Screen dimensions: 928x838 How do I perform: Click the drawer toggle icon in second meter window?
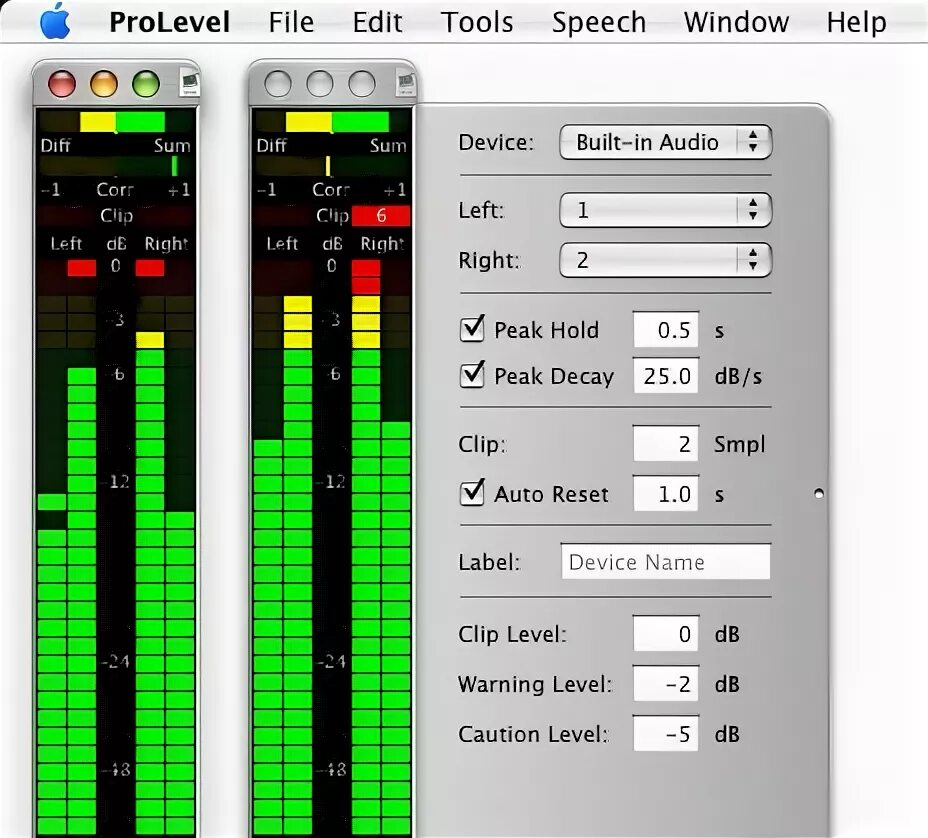[x=406, y=83]
